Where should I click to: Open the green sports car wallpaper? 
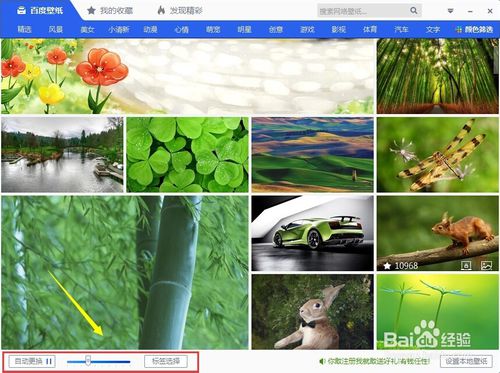pos(313,233)
